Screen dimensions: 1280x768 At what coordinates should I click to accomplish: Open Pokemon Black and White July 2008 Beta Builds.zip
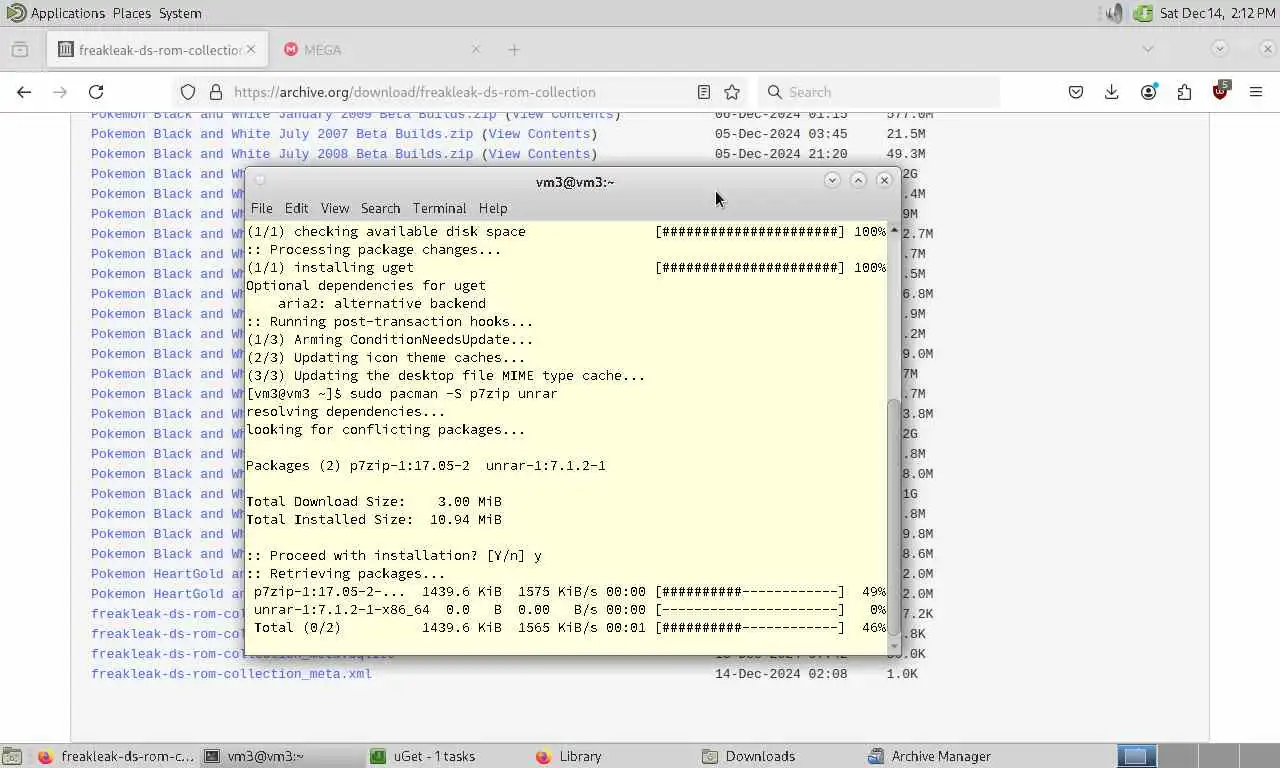[x=282, y=154]
